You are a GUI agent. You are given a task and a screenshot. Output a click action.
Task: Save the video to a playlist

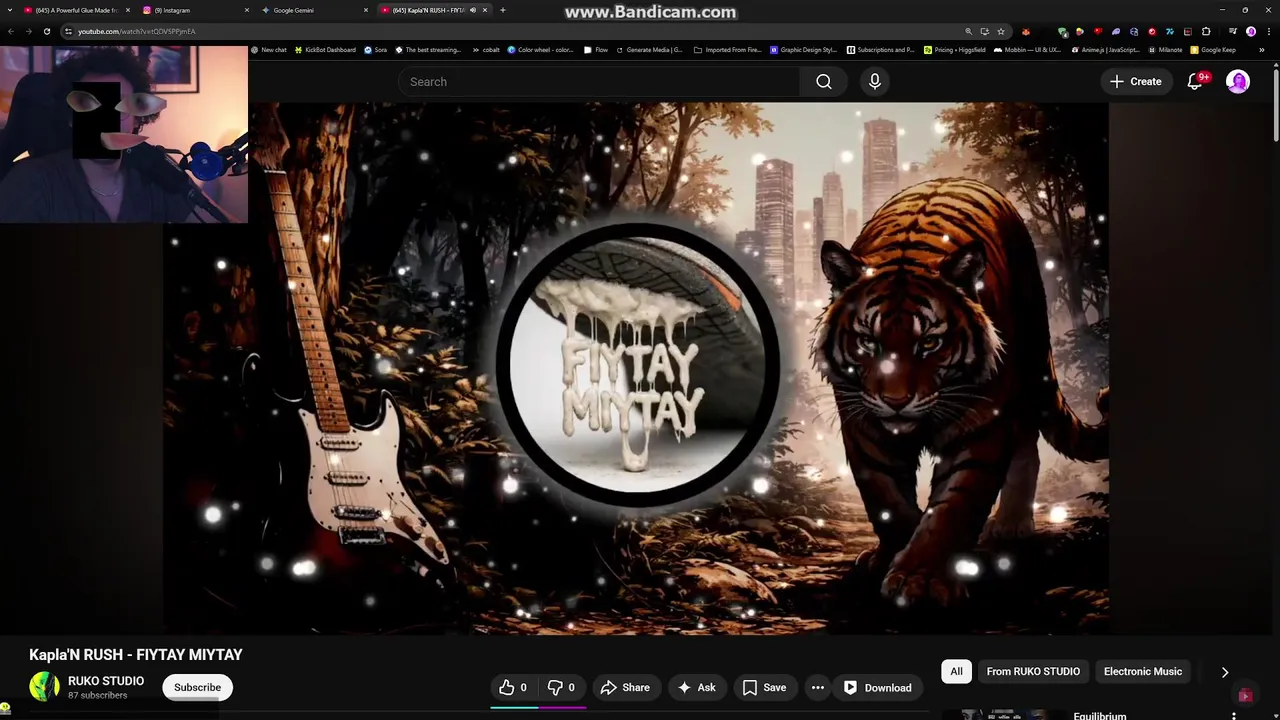[x=764, y=687]
